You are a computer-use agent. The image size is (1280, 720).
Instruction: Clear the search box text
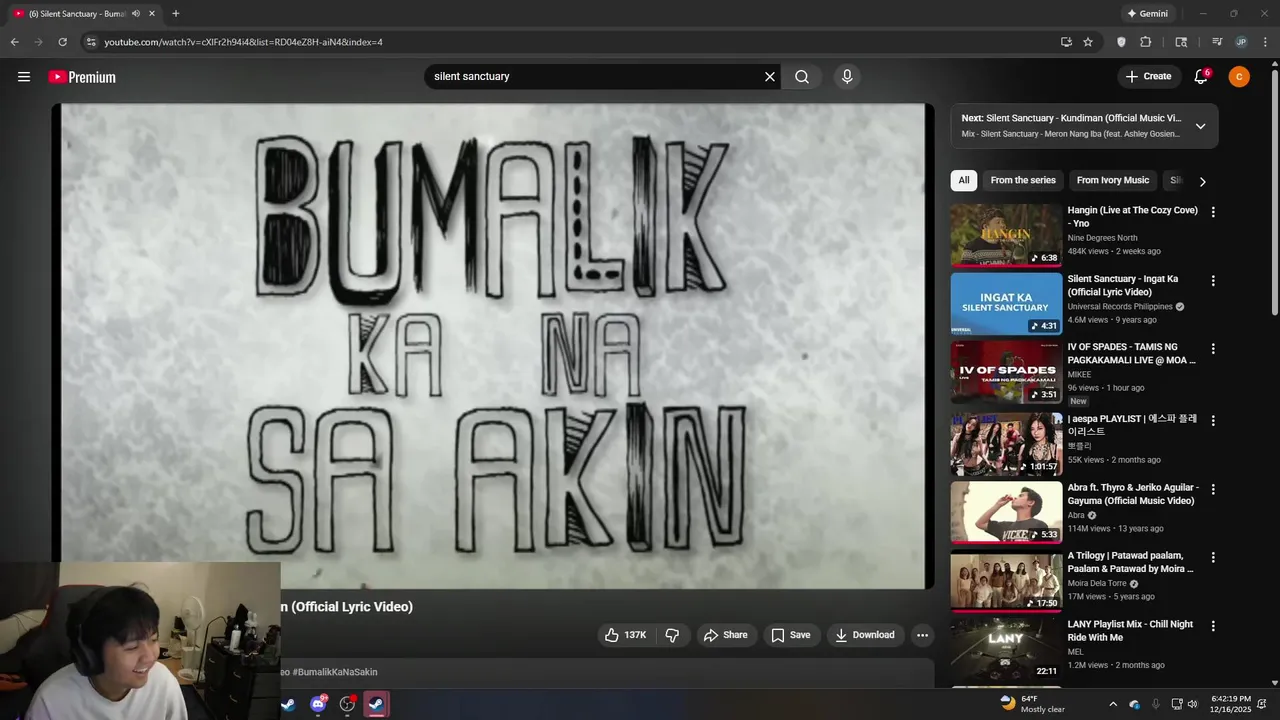coord(770,77)
